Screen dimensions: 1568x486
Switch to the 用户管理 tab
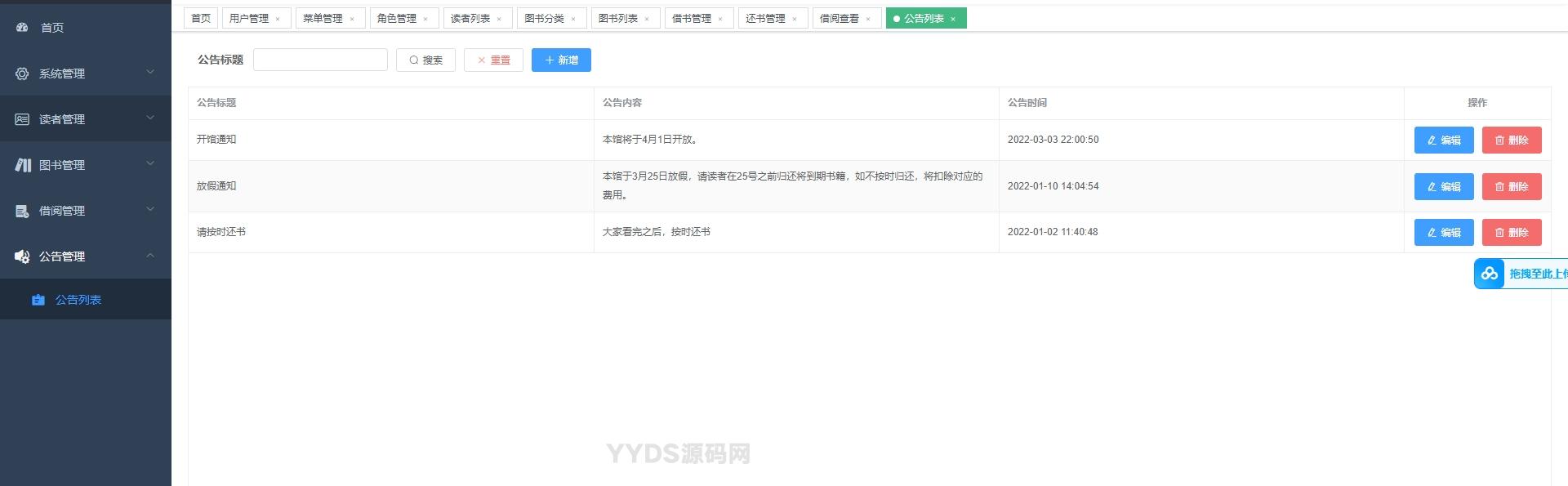pos(248,18)
